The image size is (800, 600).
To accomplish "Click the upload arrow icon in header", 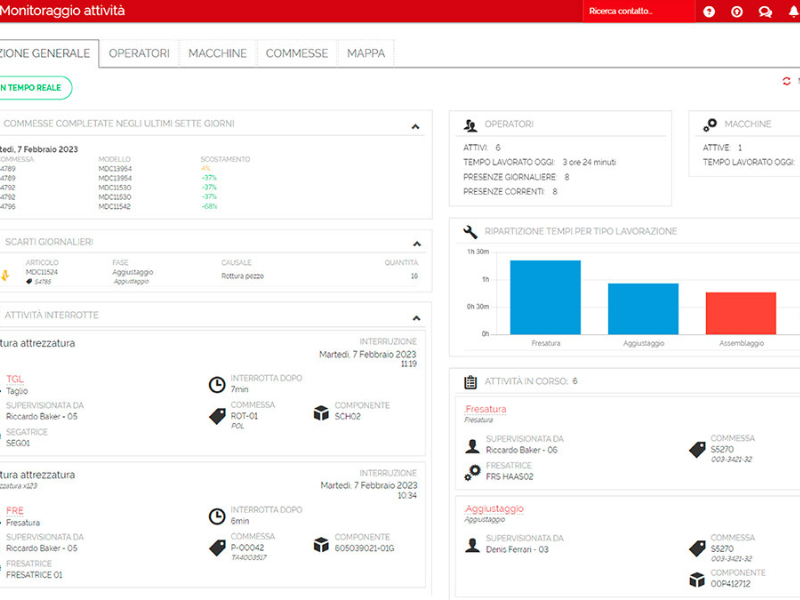I will (737, 12).
